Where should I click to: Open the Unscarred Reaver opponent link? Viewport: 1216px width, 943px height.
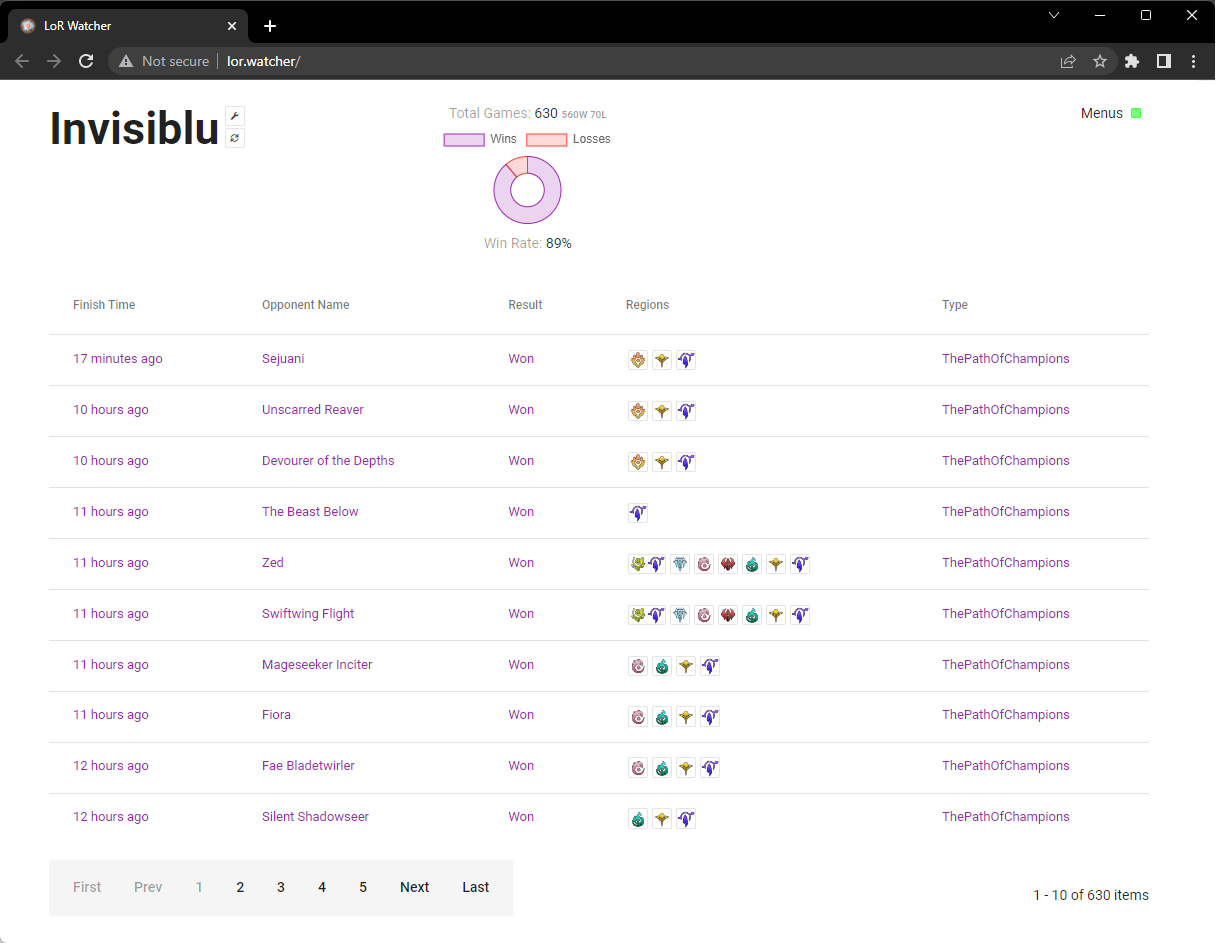point(313,410)
